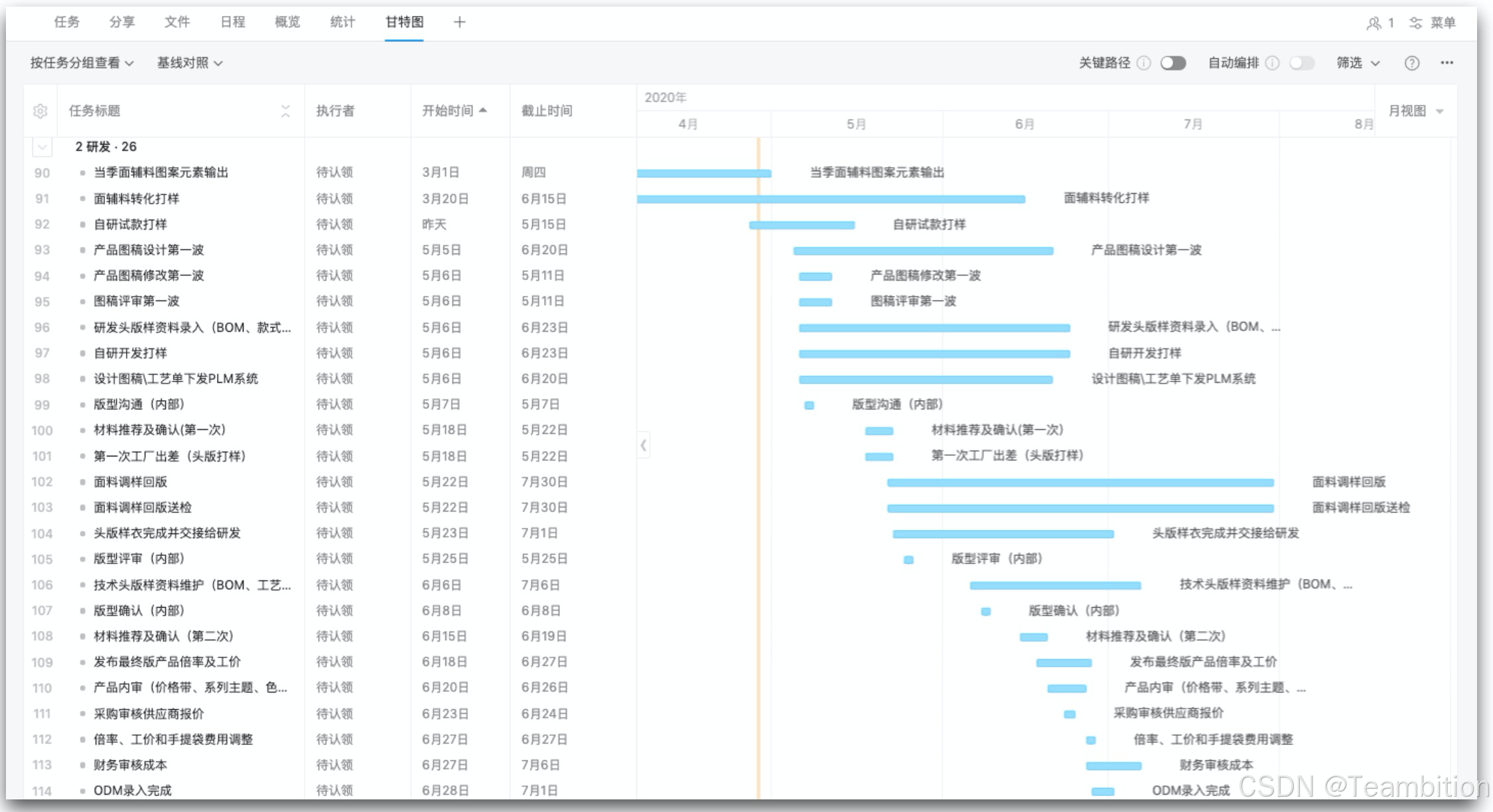Screen dimensions: 1493x812
Task: Collapse the task panel with left arrow handle
Action: point(643,445)
